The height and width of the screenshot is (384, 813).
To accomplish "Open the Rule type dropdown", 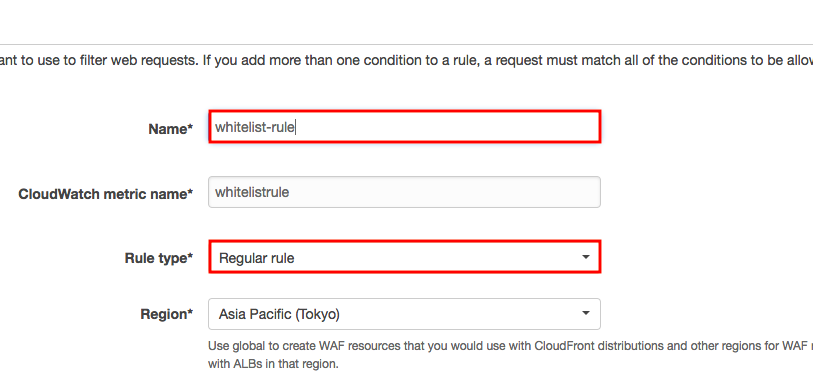I will (x=404, y=257).
